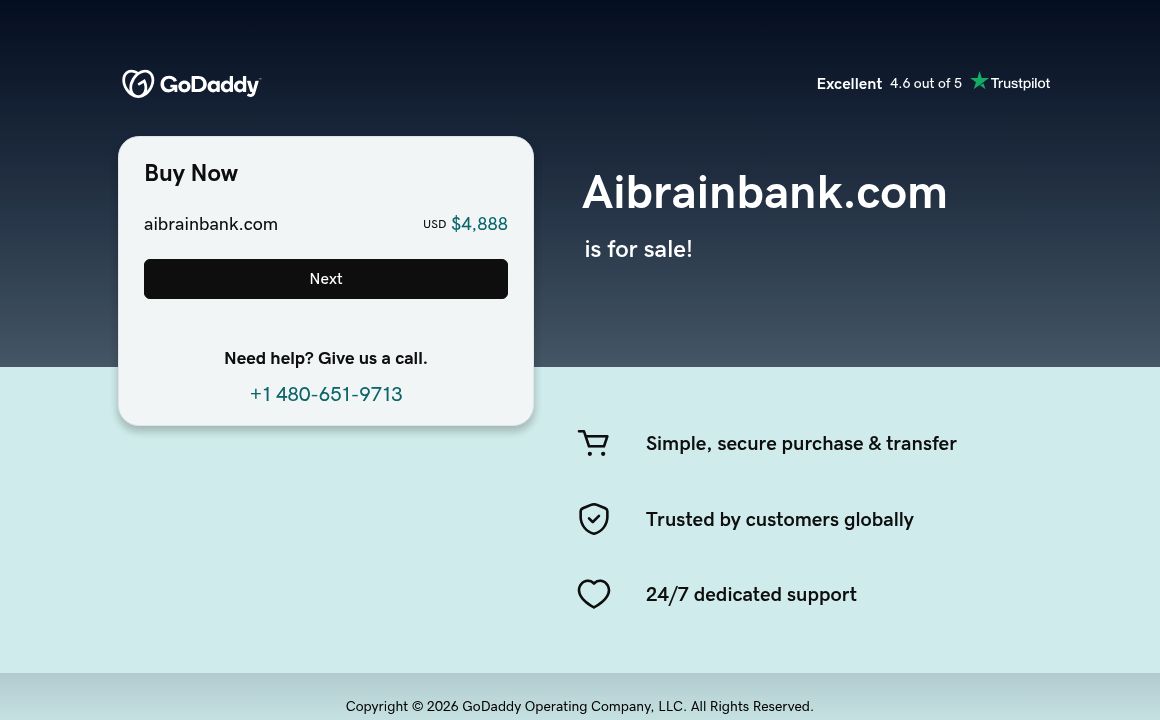Click the checkmark inside the shield icon
The image size is (1160, 720).
(x=594, y=519)
